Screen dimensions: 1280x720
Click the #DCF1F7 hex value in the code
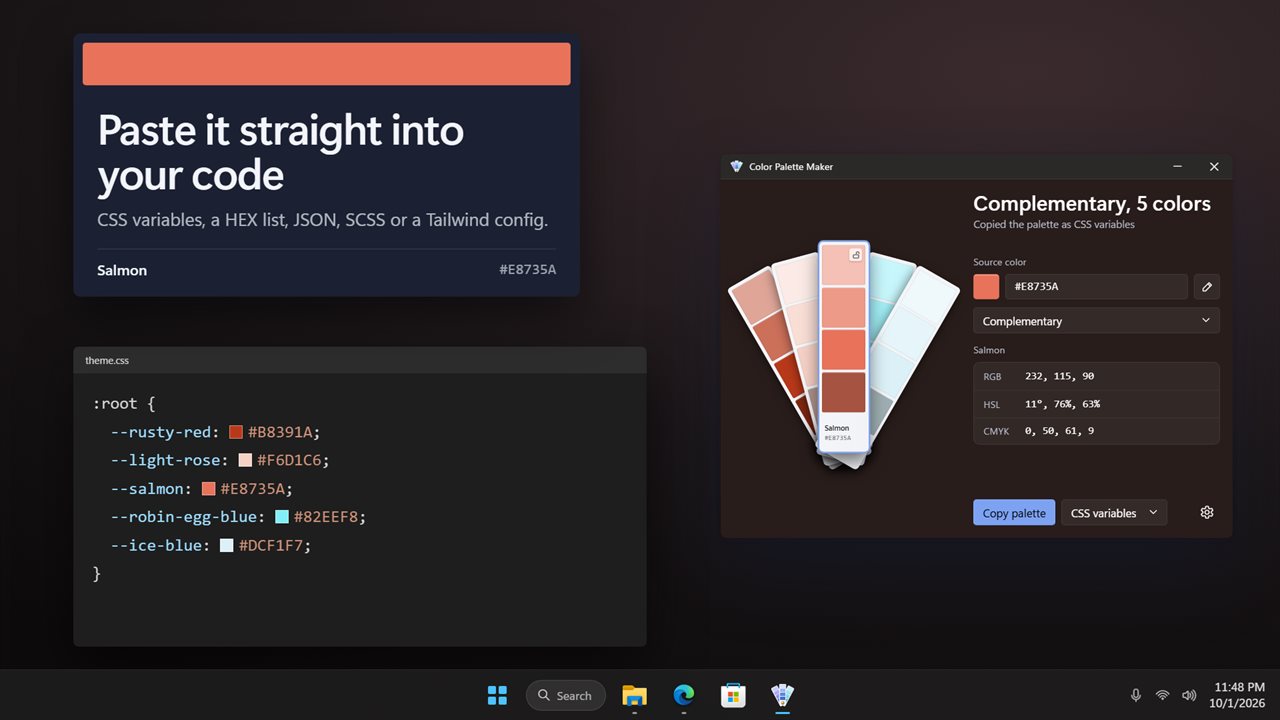272,545
